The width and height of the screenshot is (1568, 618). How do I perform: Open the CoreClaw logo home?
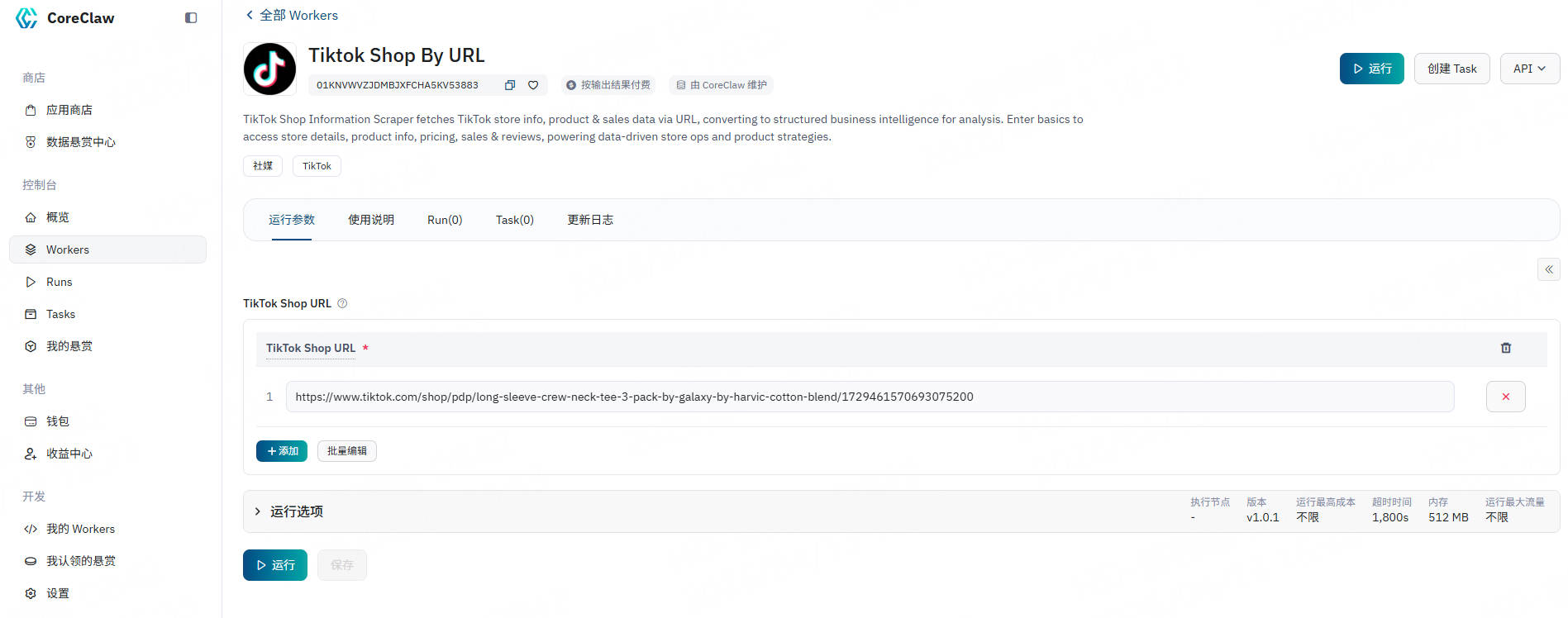point(66,18)
